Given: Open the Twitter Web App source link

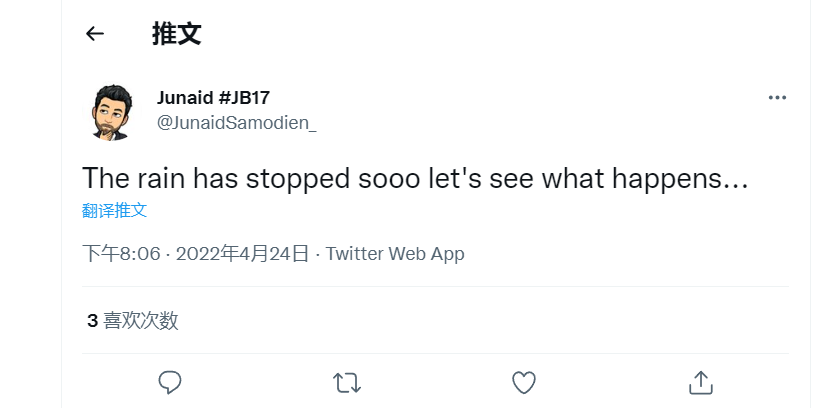Looking at the screenshot, I should click(395, 254).
